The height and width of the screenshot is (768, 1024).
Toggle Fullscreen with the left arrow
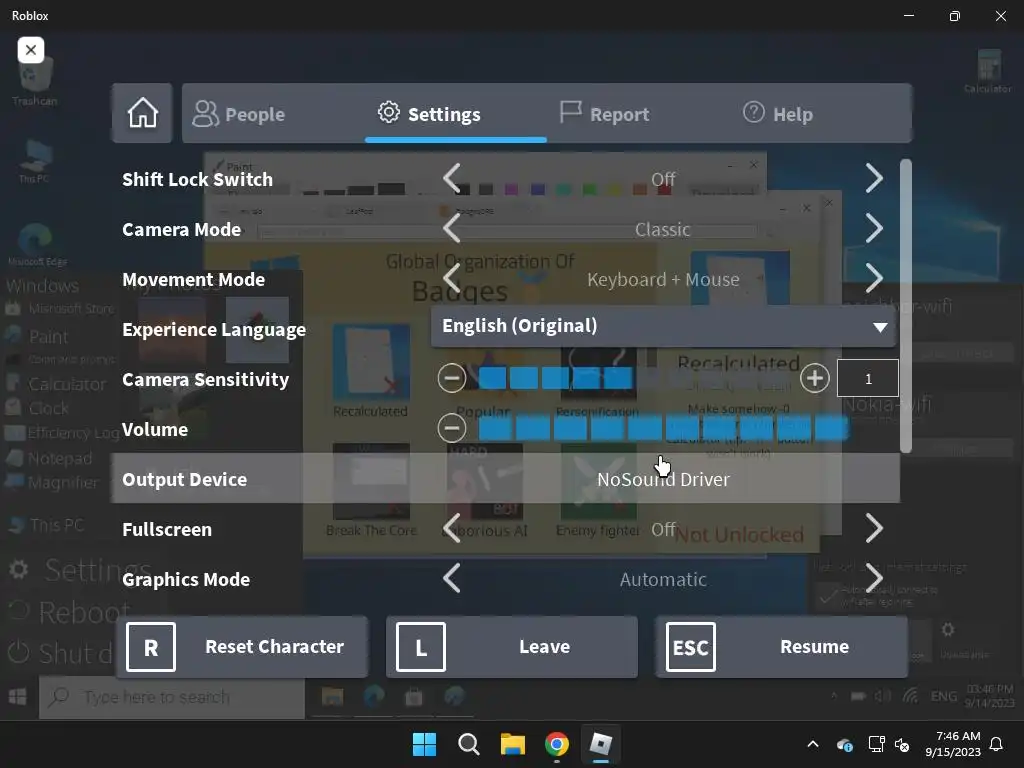pos(452,528)
